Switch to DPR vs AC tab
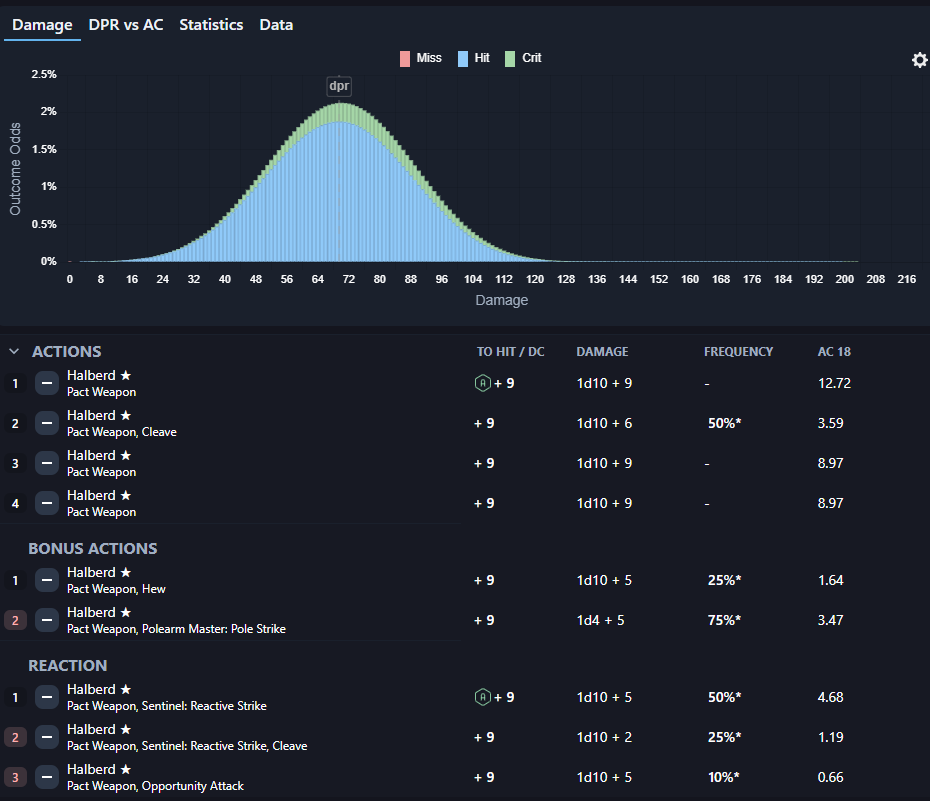The image size is (930, 801). [125, 24]
